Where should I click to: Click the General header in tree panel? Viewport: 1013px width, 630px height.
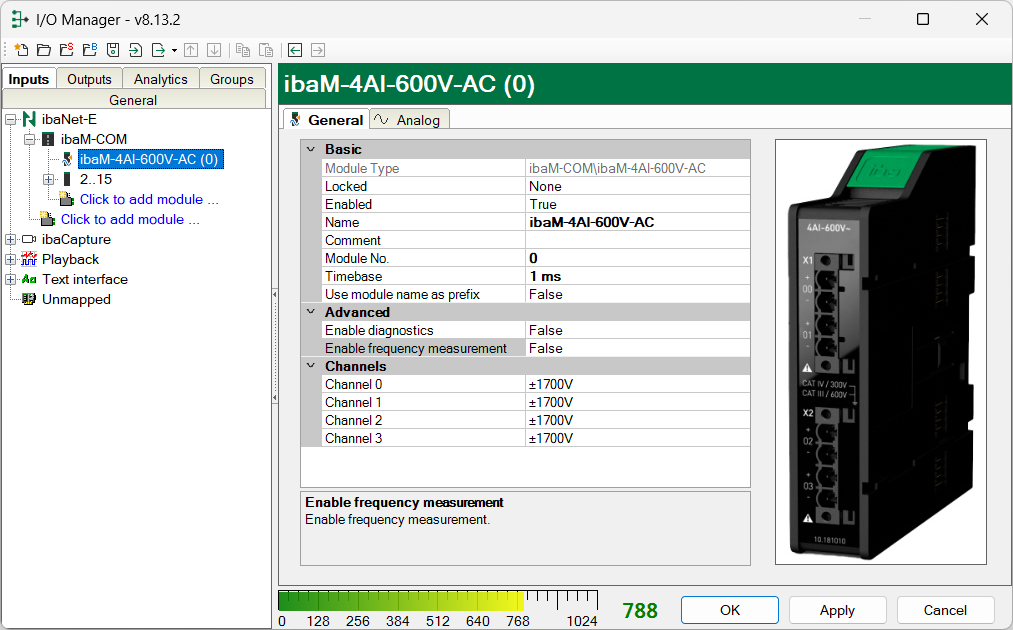134,100
